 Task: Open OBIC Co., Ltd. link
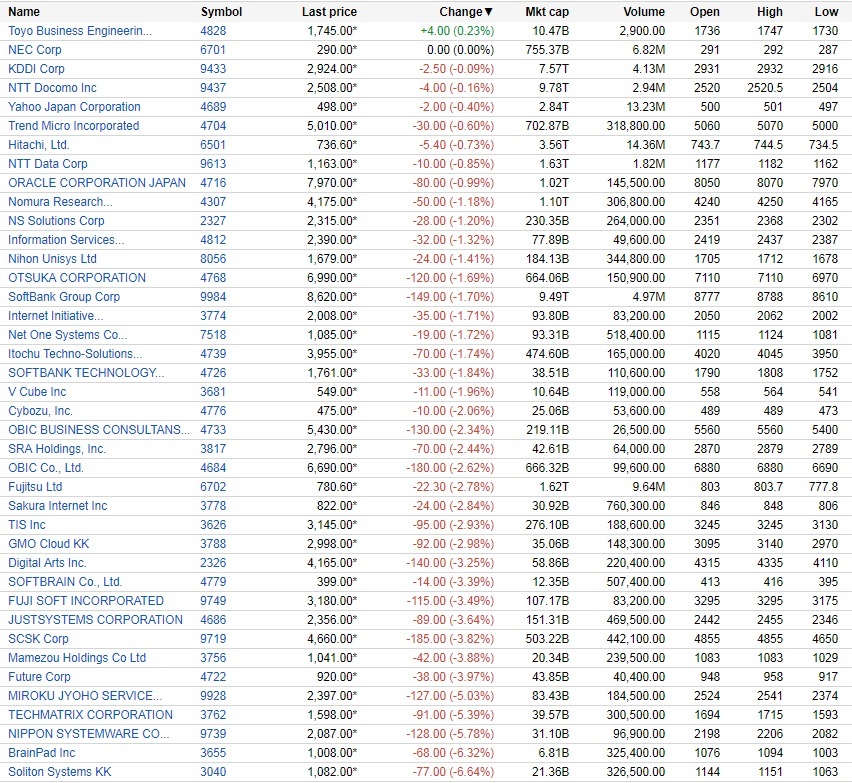[46, 468]
